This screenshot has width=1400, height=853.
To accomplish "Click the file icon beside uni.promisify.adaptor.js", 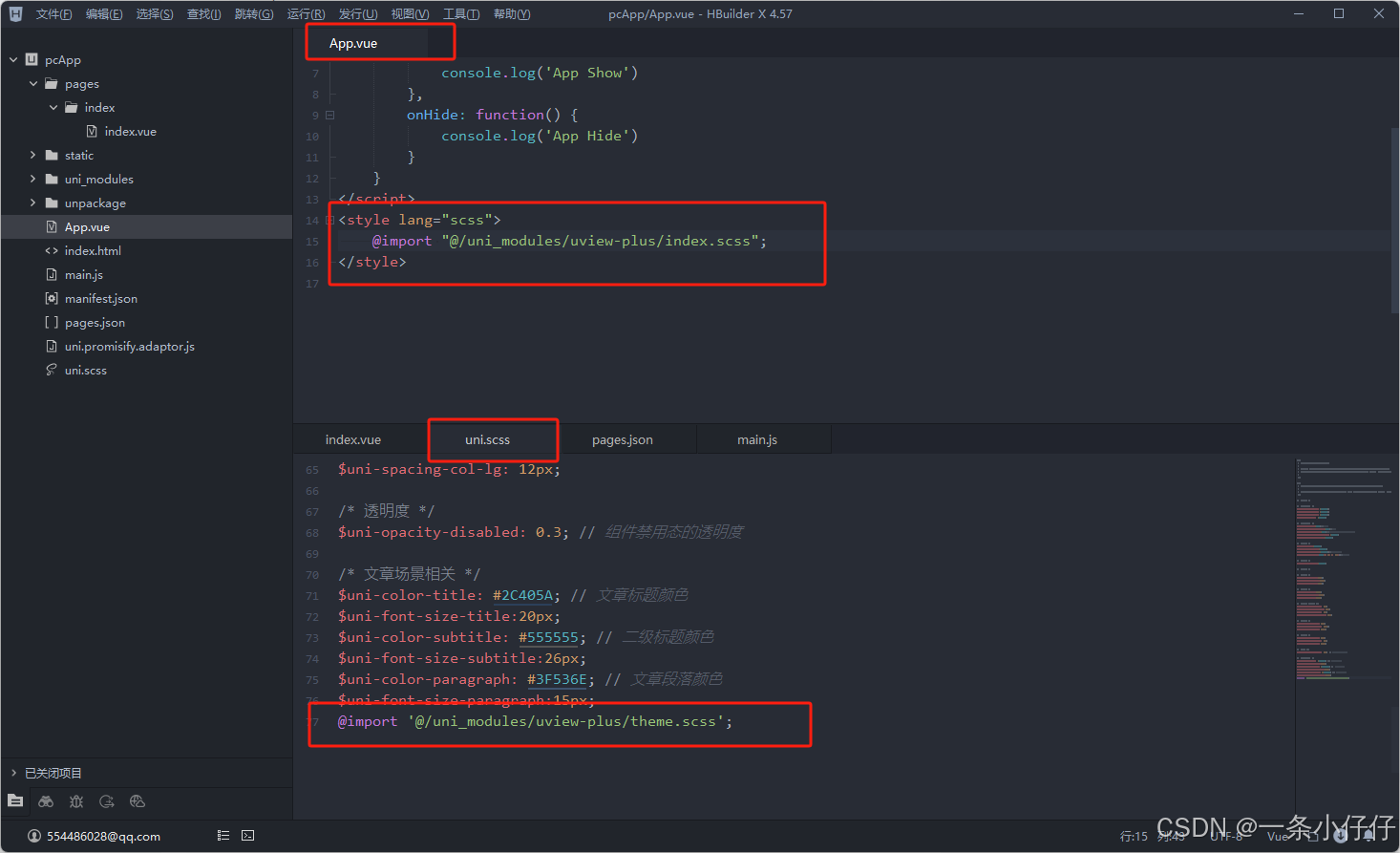I will pyautogui.click(x=52, y=346).
